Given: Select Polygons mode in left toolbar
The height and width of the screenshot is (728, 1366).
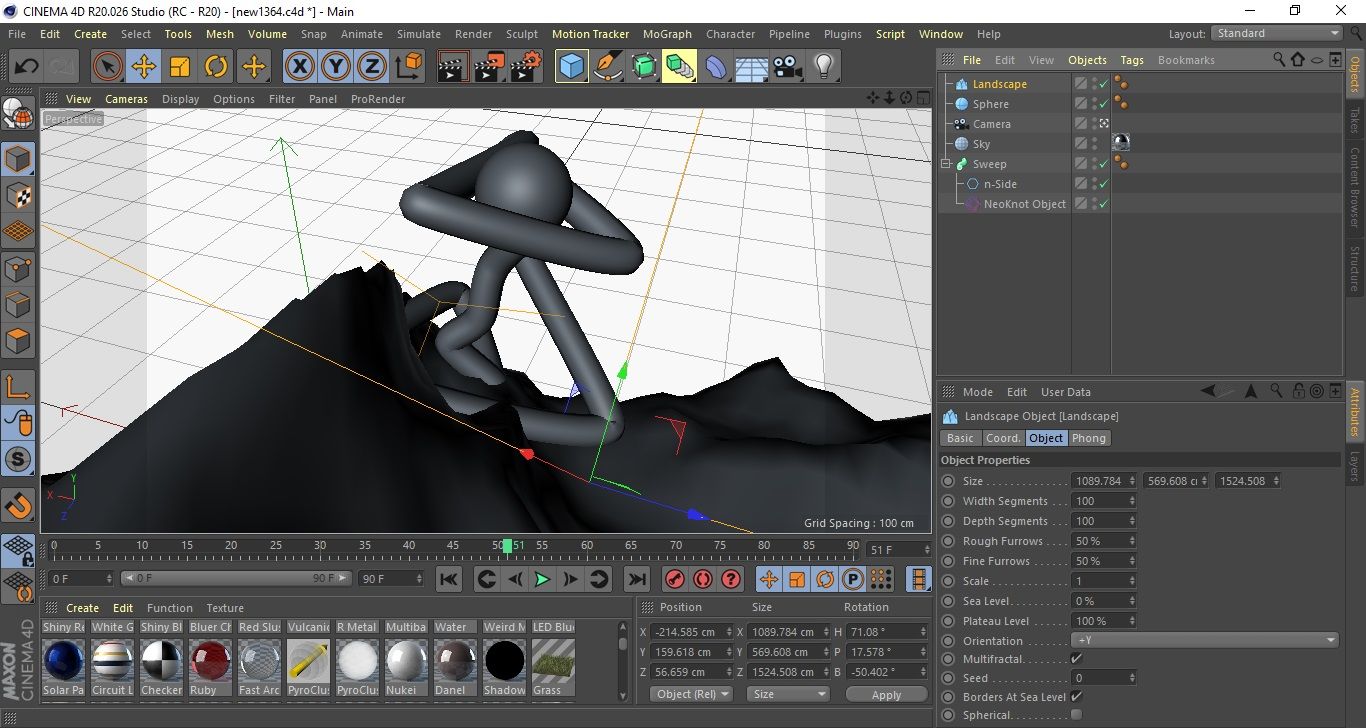Looking at the screenshot, I should (x=18, y=341).
